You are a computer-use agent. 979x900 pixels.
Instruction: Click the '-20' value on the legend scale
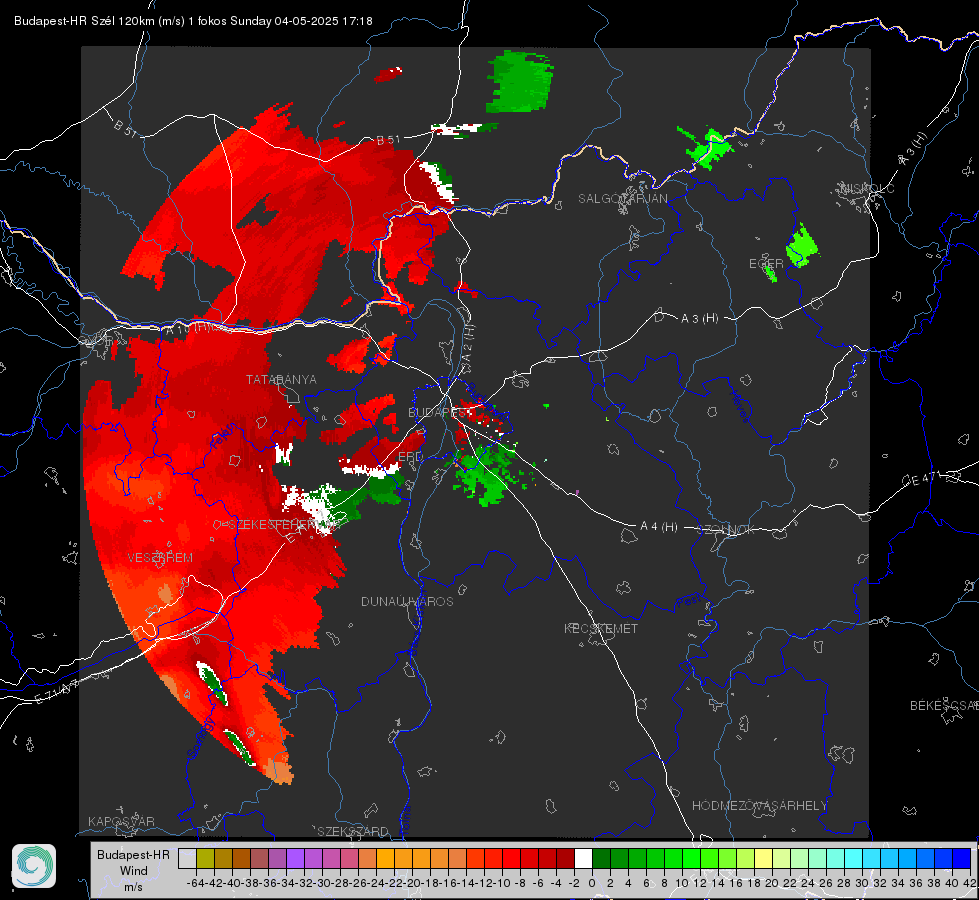coord(412,883)
